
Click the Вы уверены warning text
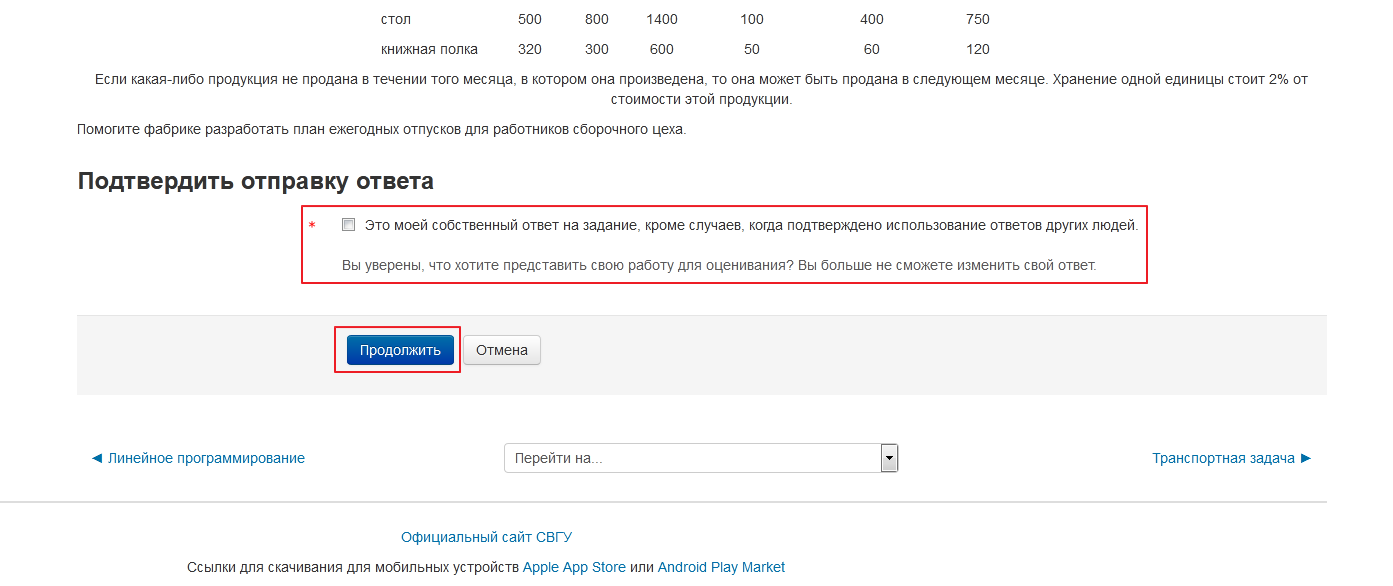718,265
